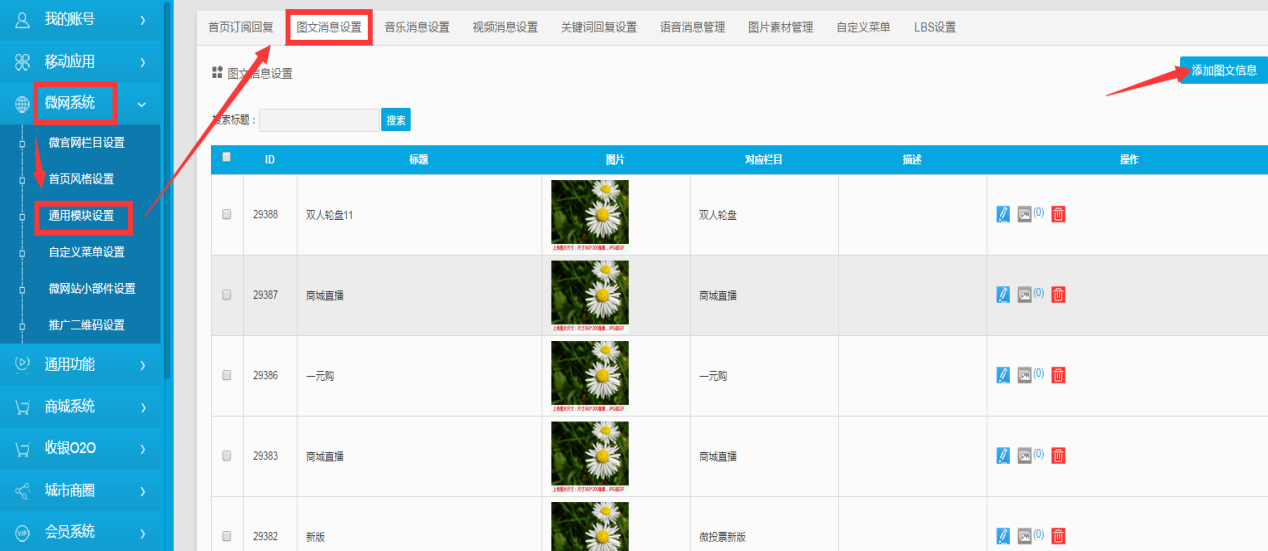The image size is (1268, 551).
Task: Expand 收银O2O chevron arrow
Action: [142, 448]
